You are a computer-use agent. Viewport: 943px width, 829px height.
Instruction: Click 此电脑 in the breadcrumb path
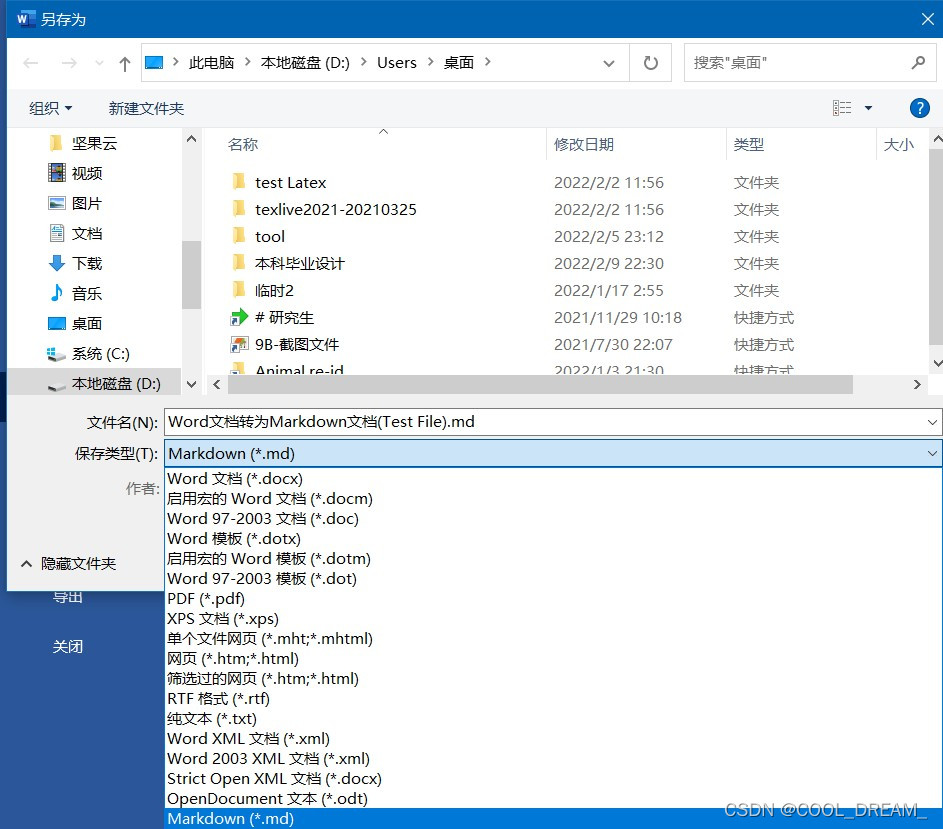211,63
